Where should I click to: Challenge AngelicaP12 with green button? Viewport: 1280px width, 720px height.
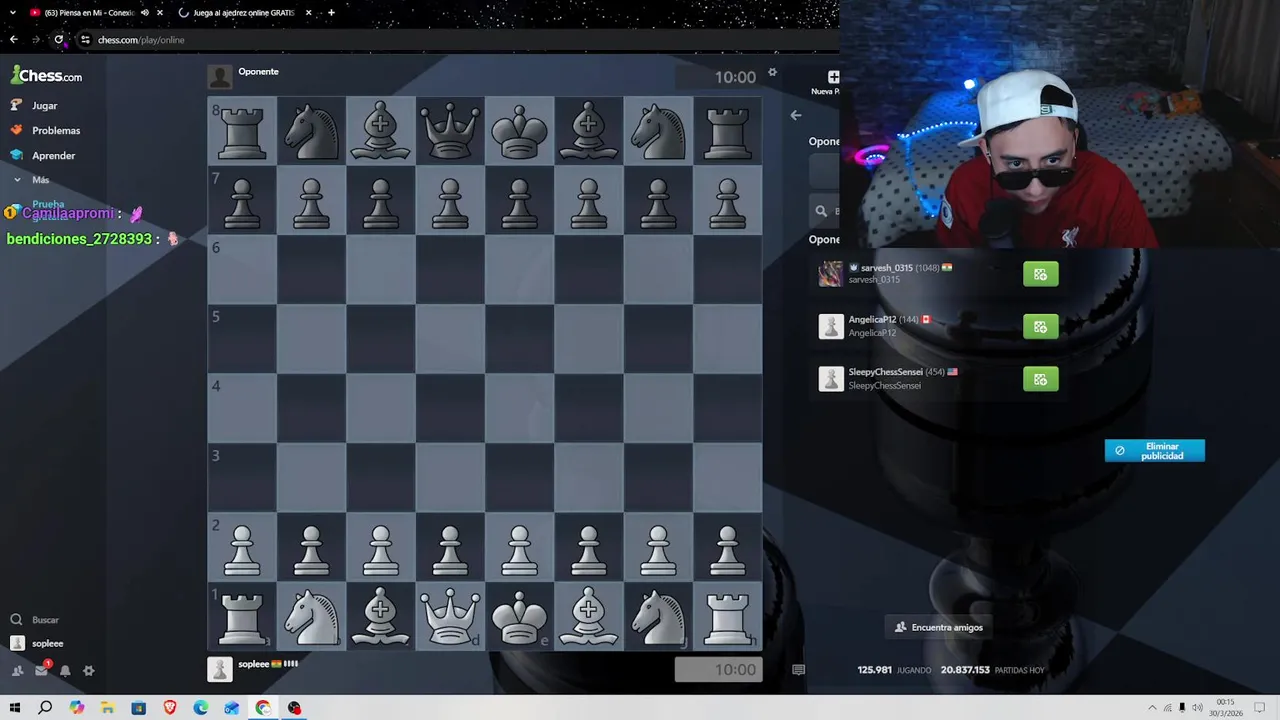pos(1040,327)
